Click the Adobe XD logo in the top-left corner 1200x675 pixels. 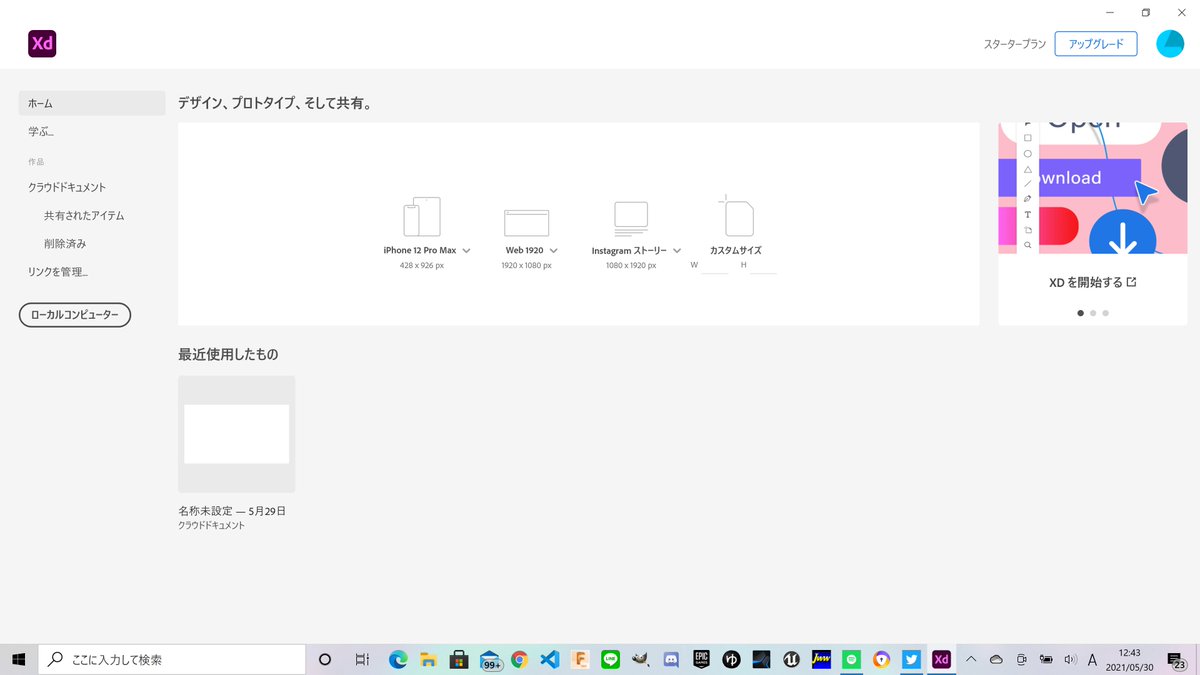point(41,43)
